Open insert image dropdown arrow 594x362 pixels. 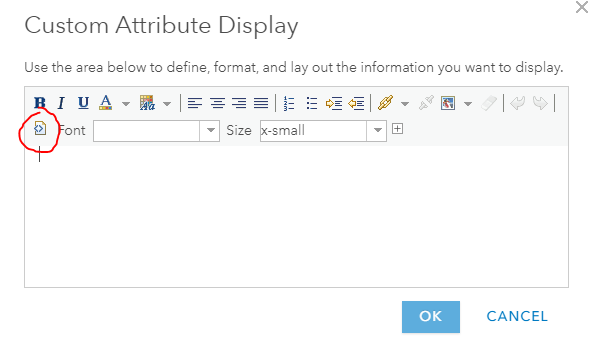[468, 104]
